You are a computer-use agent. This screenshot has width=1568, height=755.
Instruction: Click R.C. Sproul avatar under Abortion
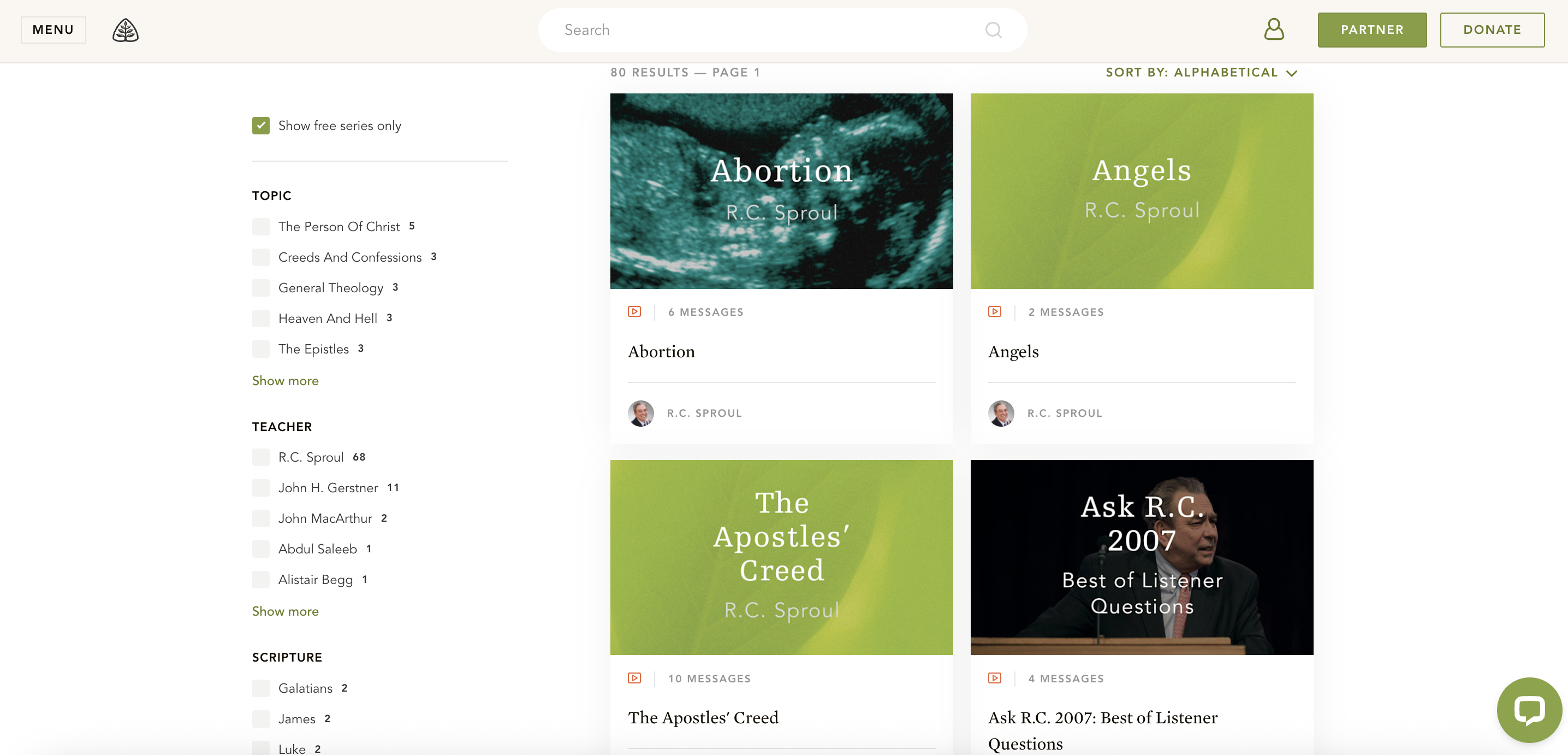[x=641, y=414]
